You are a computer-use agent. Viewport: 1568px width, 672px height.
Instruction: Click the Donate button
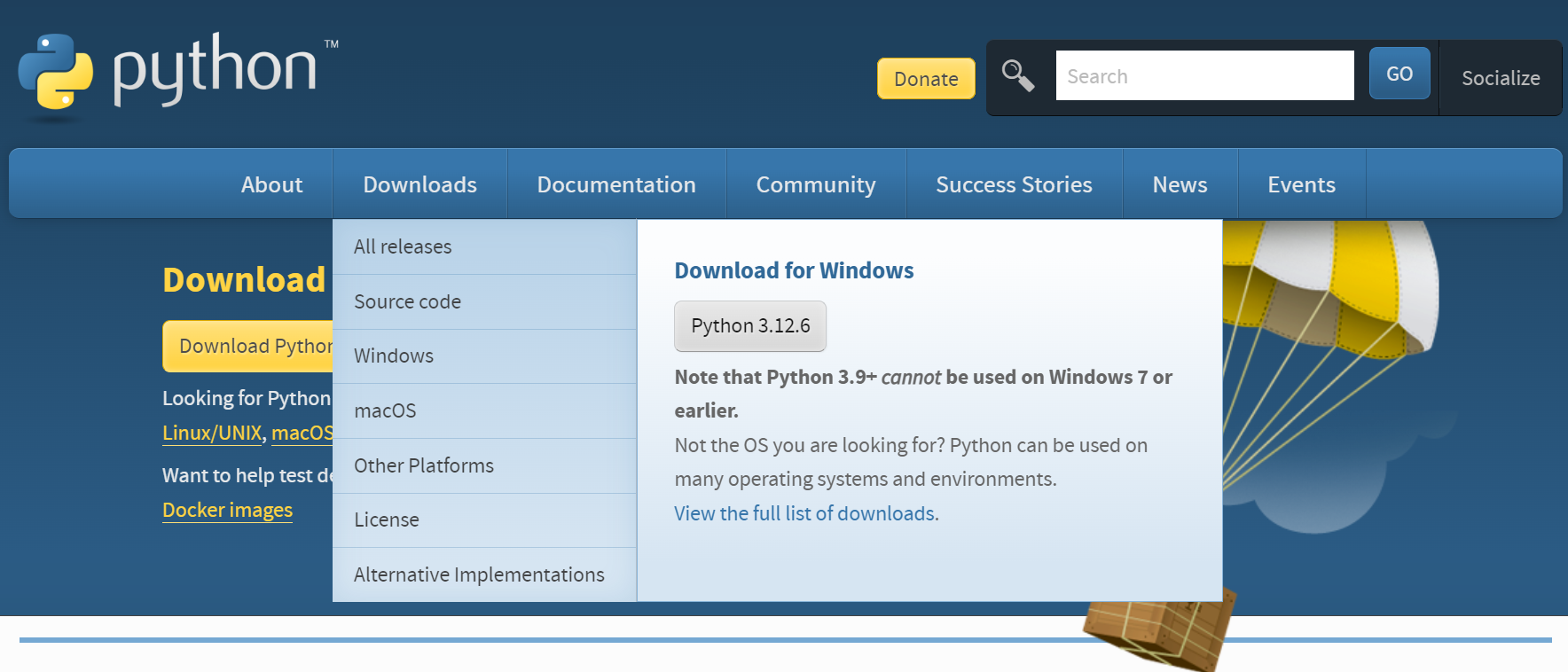[926, 79]
